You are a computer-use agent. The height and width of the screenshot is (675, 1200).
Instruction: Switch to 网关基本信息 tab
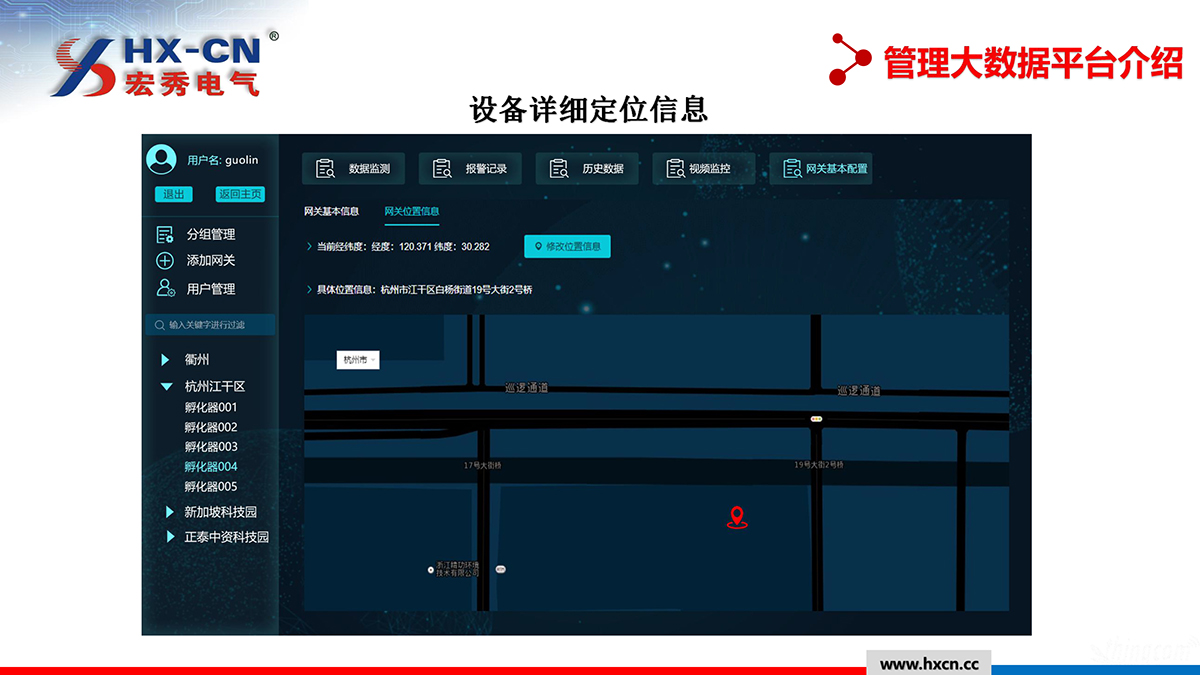(331, 211)
